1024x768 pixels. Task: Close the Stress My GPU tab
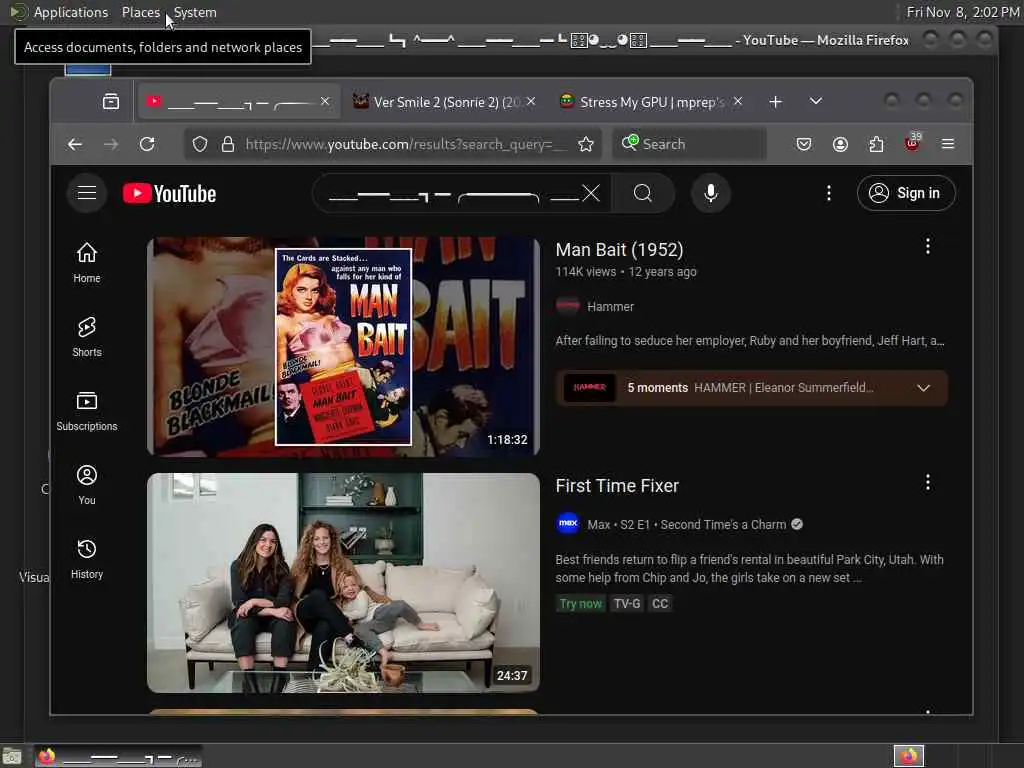(x=737, y=102)
